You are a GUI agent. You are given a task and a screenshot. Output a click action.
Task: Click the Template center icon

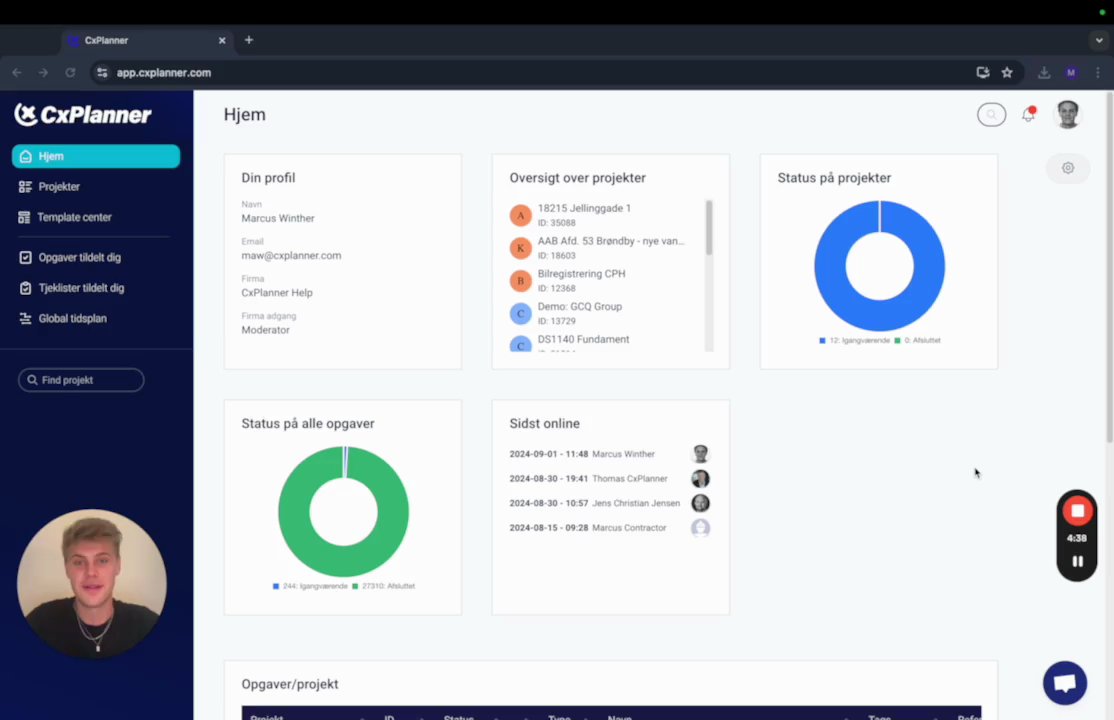click(x=25, y=217)
